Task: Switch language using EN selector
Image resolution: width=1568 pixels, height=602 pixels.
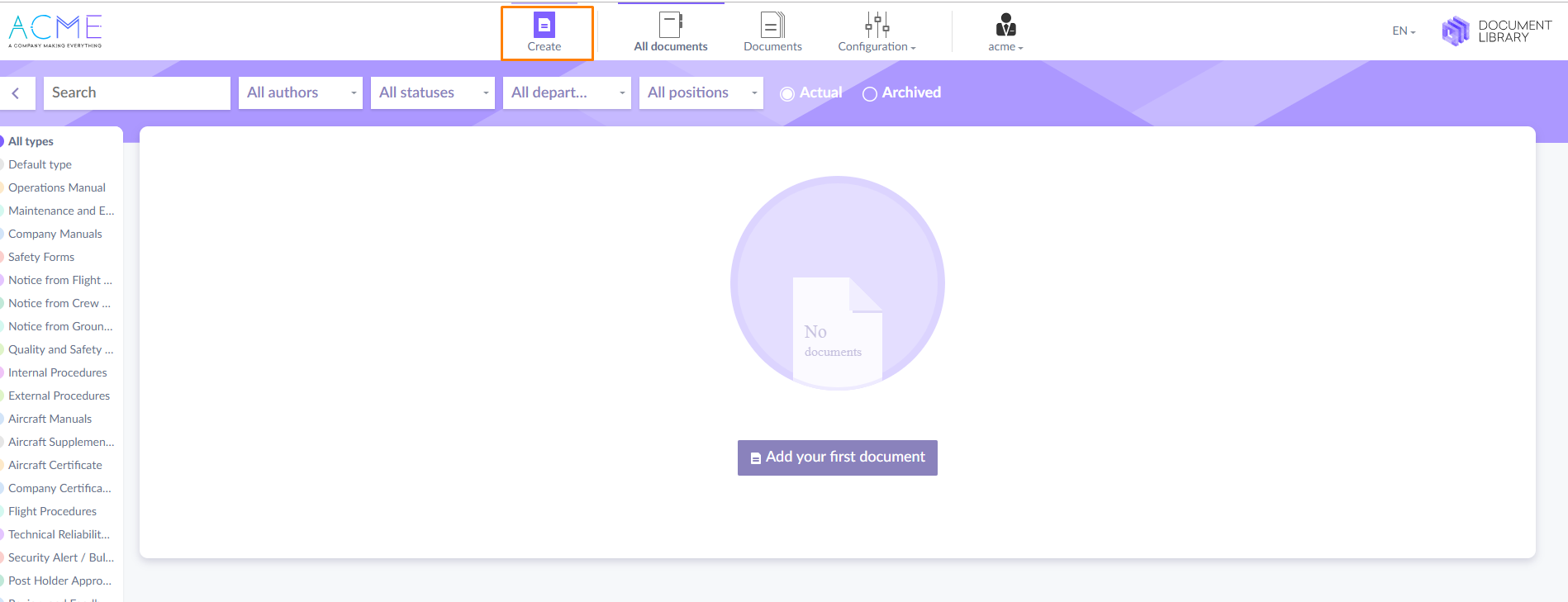Action: [x=1403, y=31]
